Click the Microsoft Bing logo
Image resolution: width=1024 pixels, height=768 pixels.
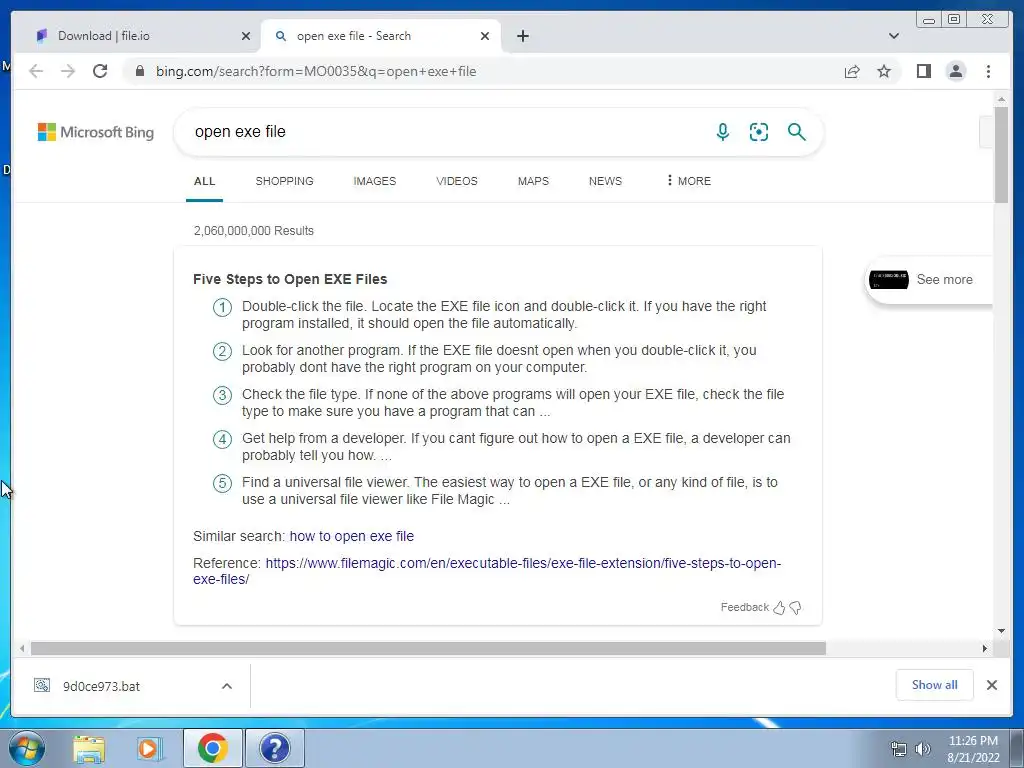pos(96,132)
